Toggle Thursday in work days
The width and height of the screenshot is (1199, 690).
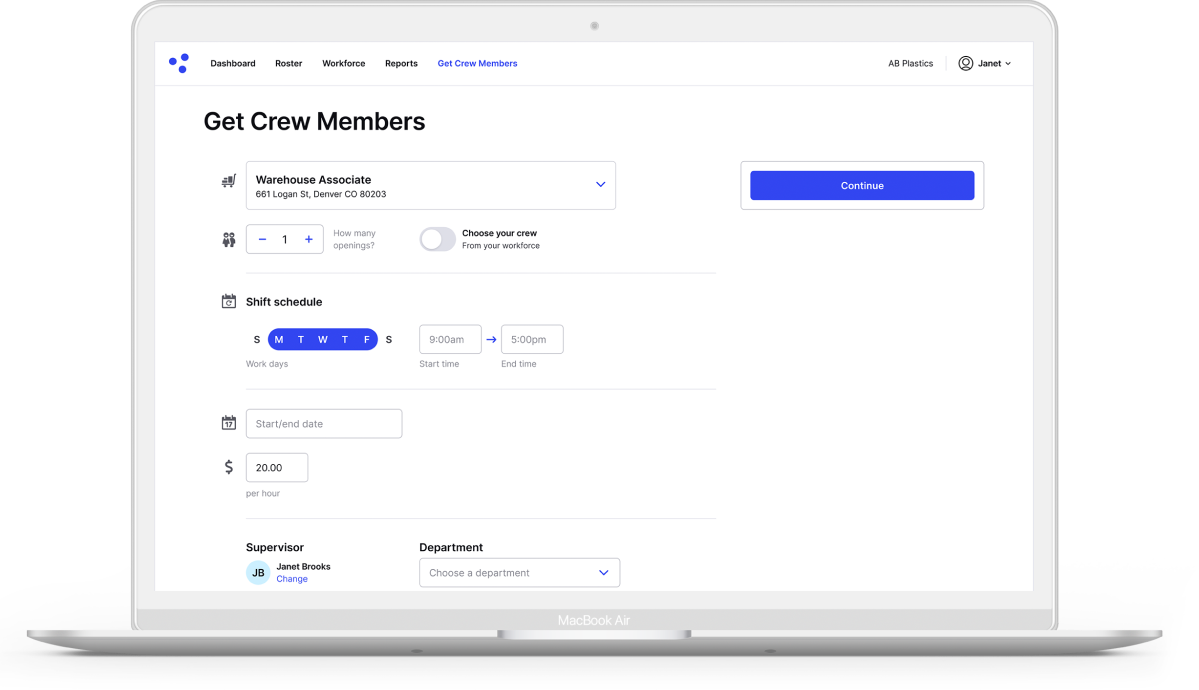(x=345, y=340)
